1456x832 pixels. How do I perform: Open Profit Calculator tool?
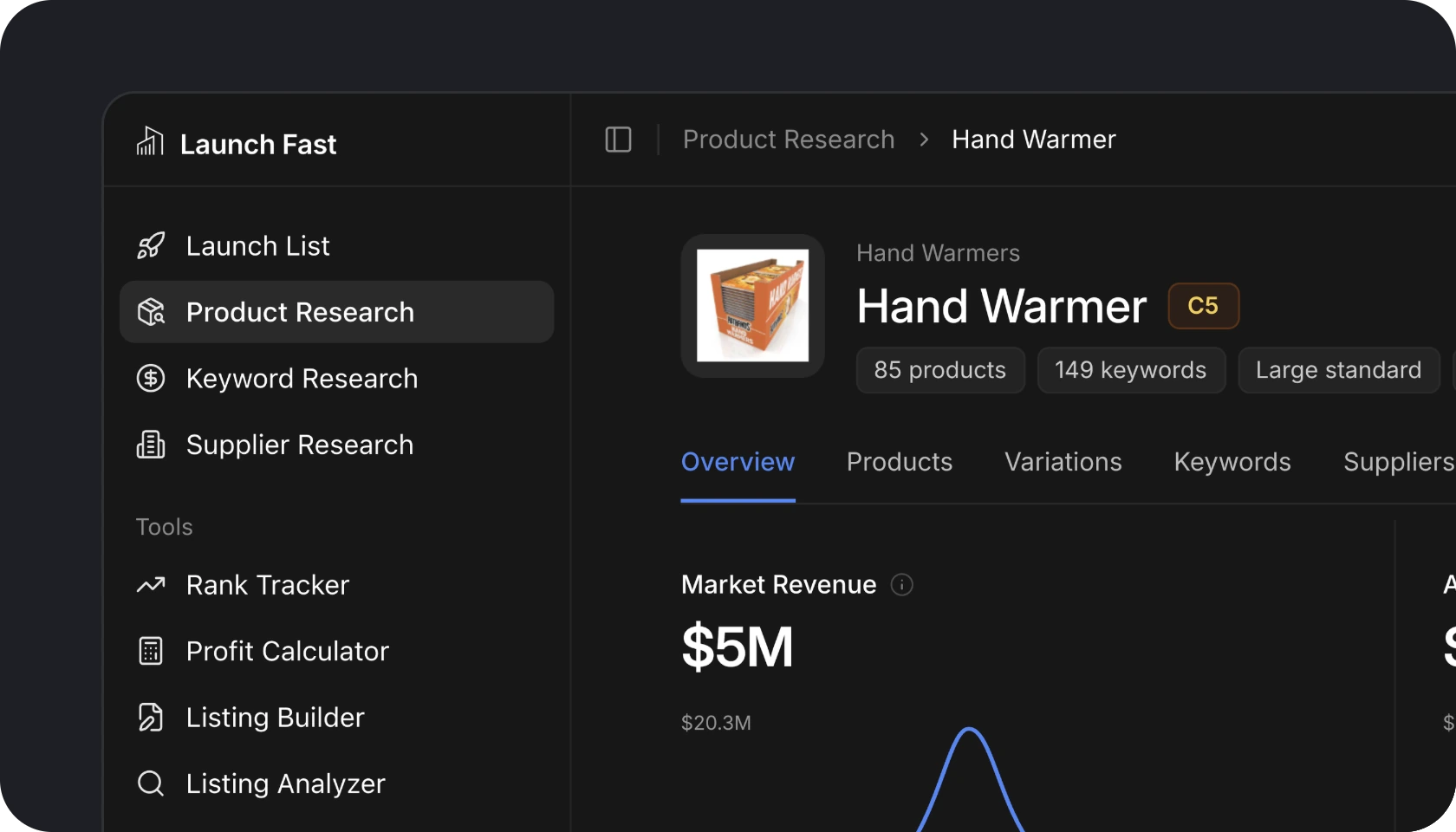click(336, 651)
